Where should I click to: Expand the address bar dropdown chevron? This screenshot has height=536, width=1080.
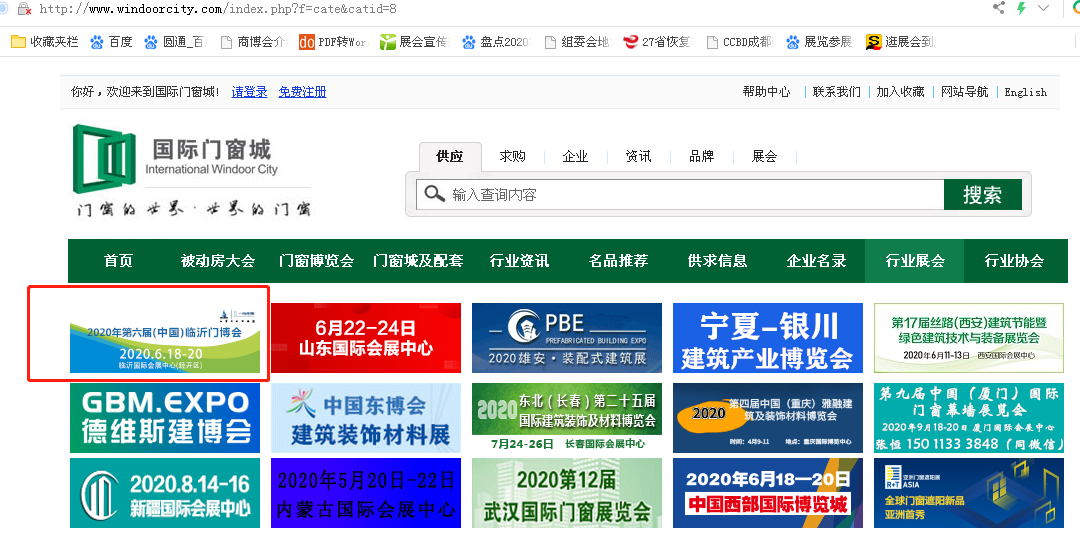(1043, 8)
